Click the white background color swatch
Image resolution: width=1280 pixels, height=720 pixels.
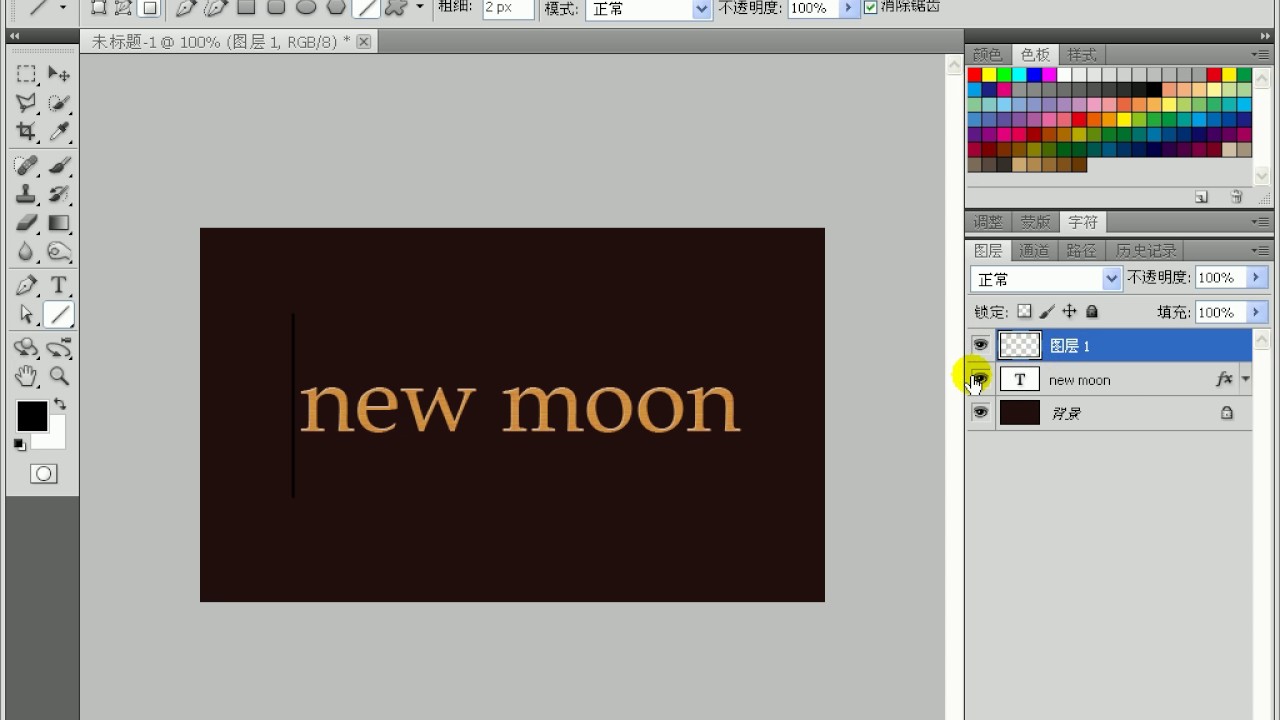tap(56, 438)
